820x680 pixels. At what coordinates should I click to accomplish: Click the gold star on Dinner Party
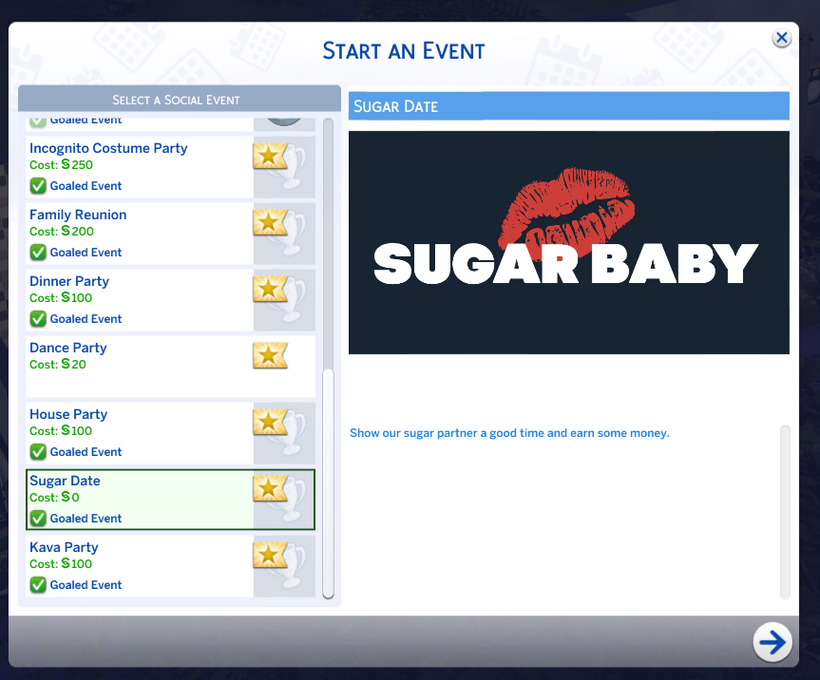[x=270, y=289]
